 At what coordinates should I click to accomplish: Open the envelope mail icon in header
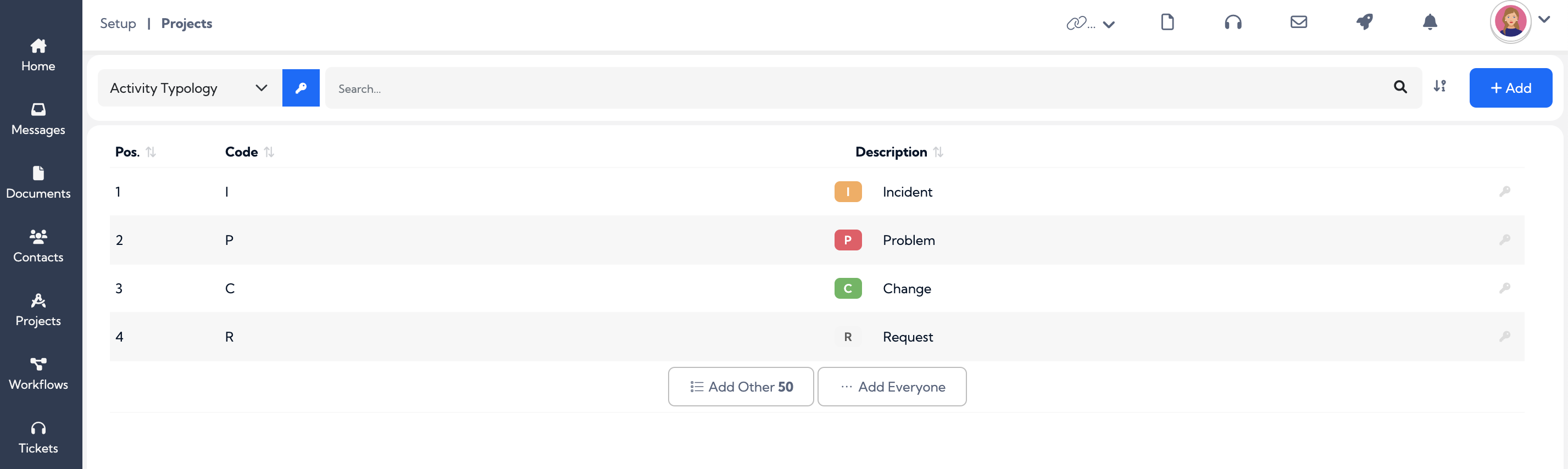(1298, 23)
